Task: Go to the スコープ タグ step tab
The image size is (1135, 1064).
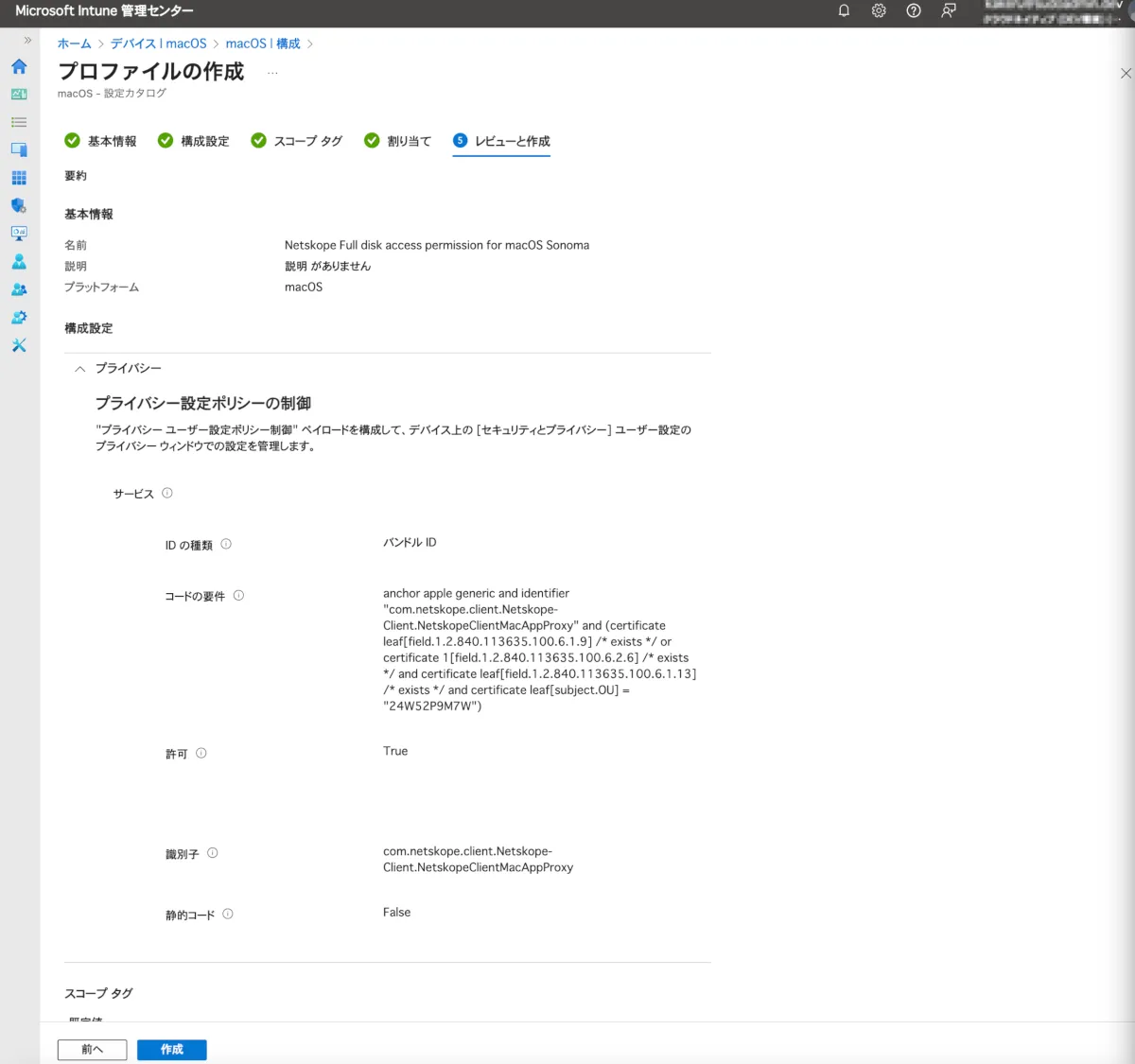Action: [297, 141]
